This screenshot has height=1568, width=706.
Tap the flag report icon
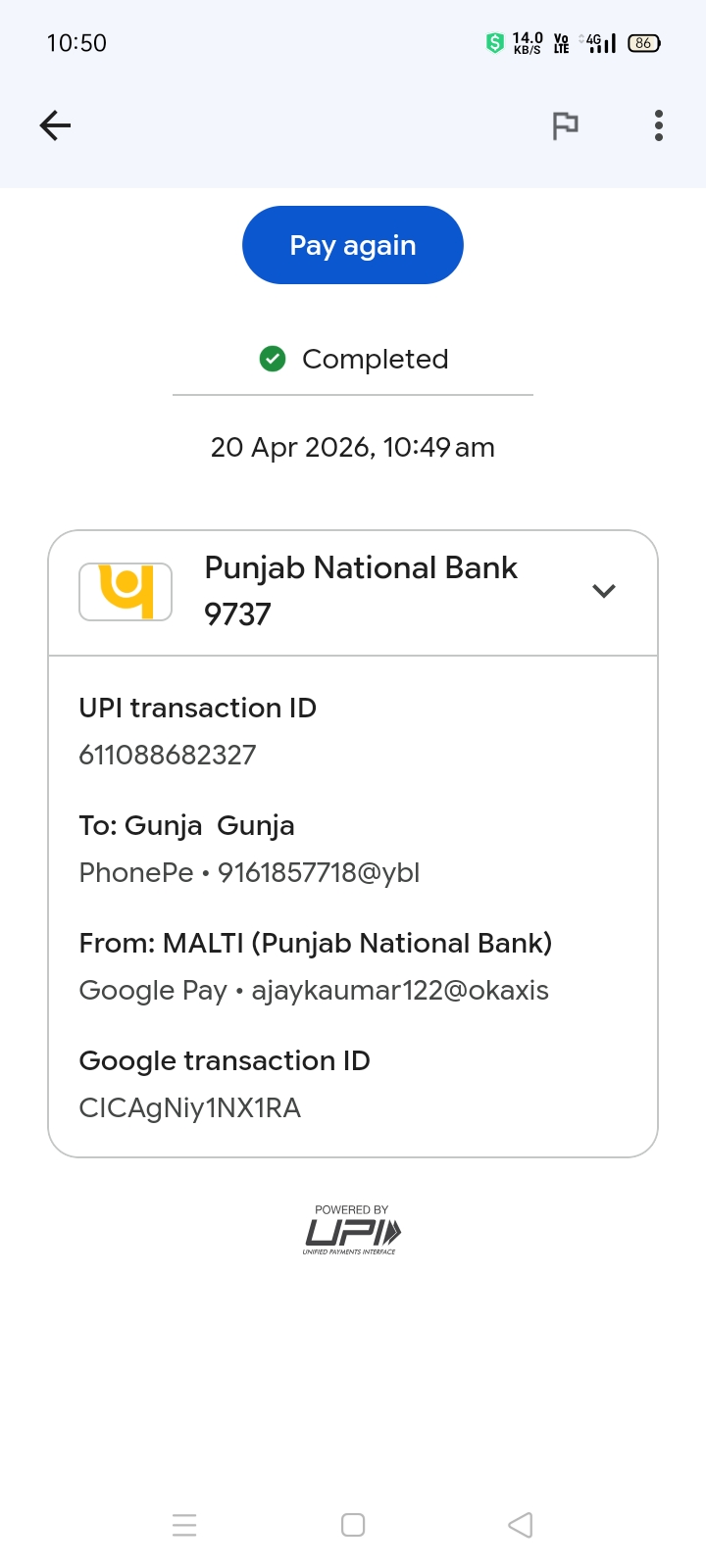[x=565, y=125]
